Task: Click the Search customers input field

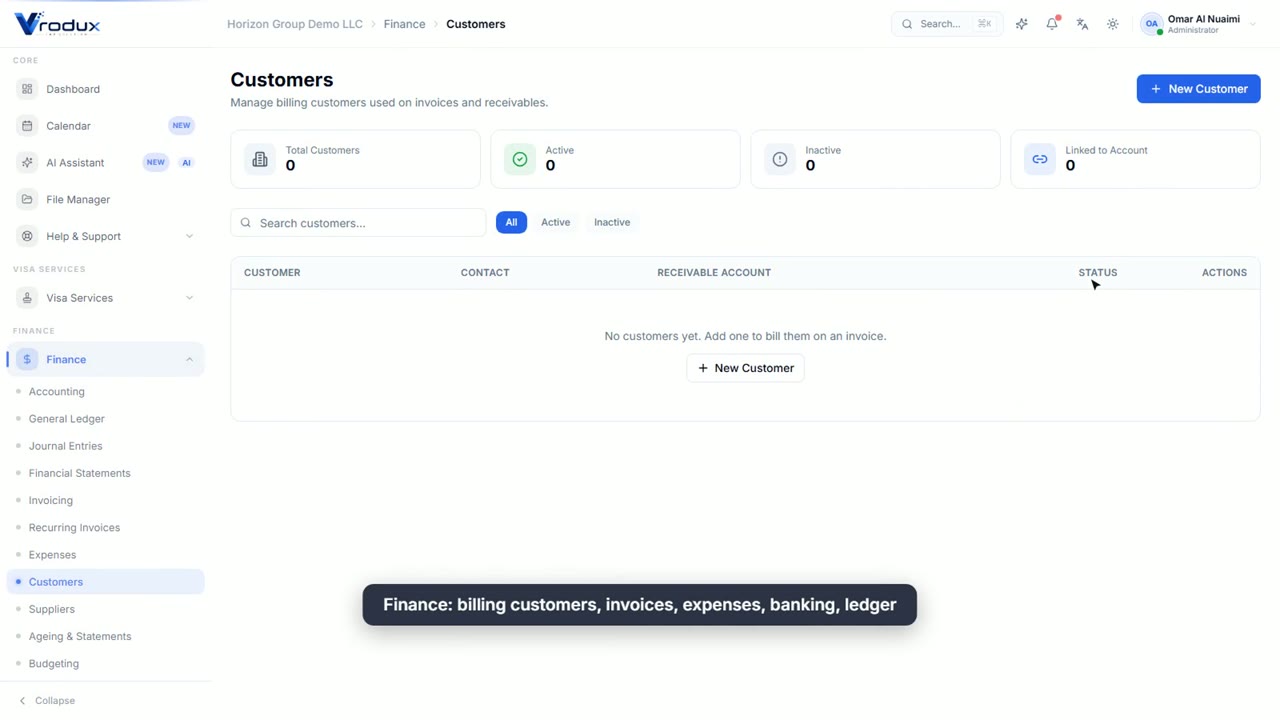Action: [358, 222]
